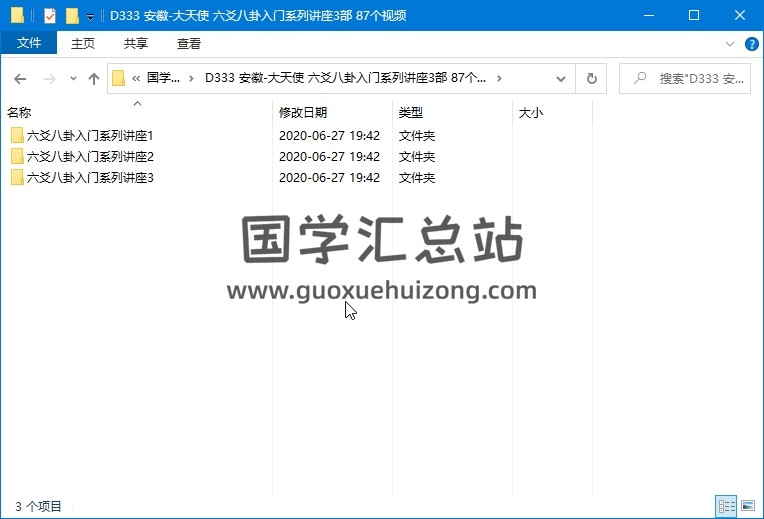764x519 pixels.
Task: Refresh the current folder
Action: point(591,78)
